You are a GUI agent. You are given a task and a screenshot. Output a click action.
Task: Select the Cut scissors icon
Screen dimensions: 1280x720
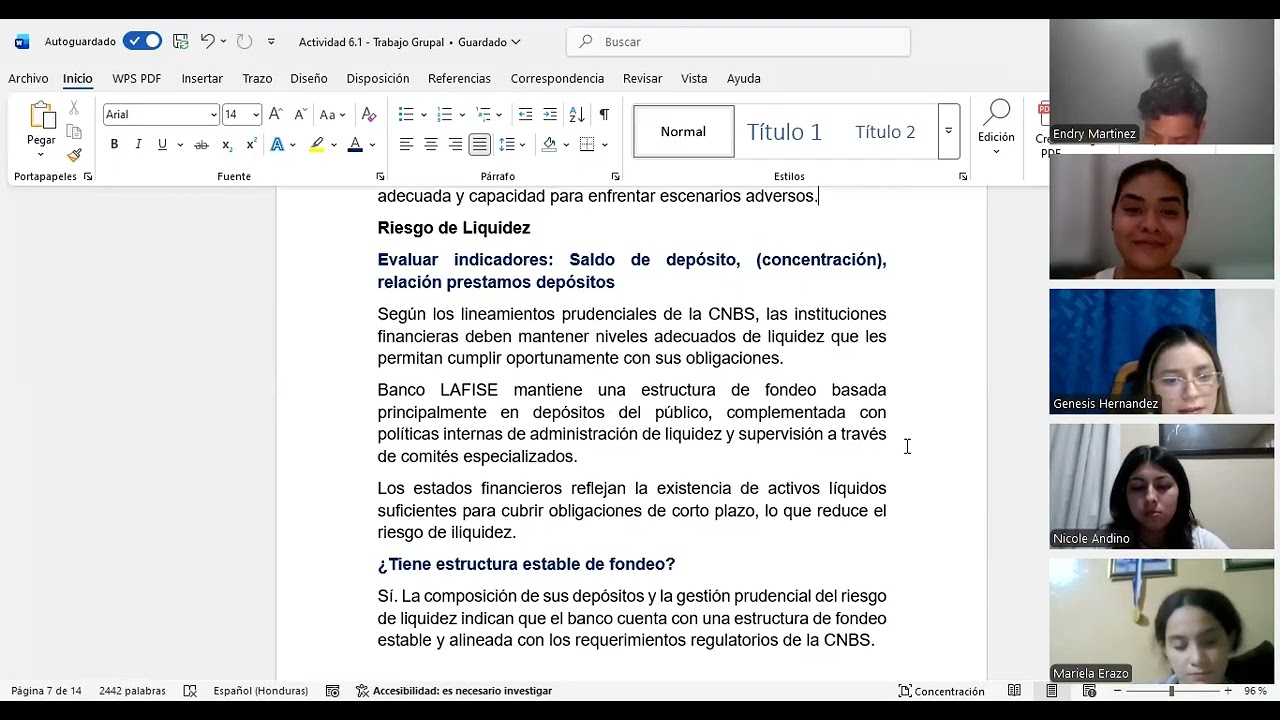tap(74, 108)
